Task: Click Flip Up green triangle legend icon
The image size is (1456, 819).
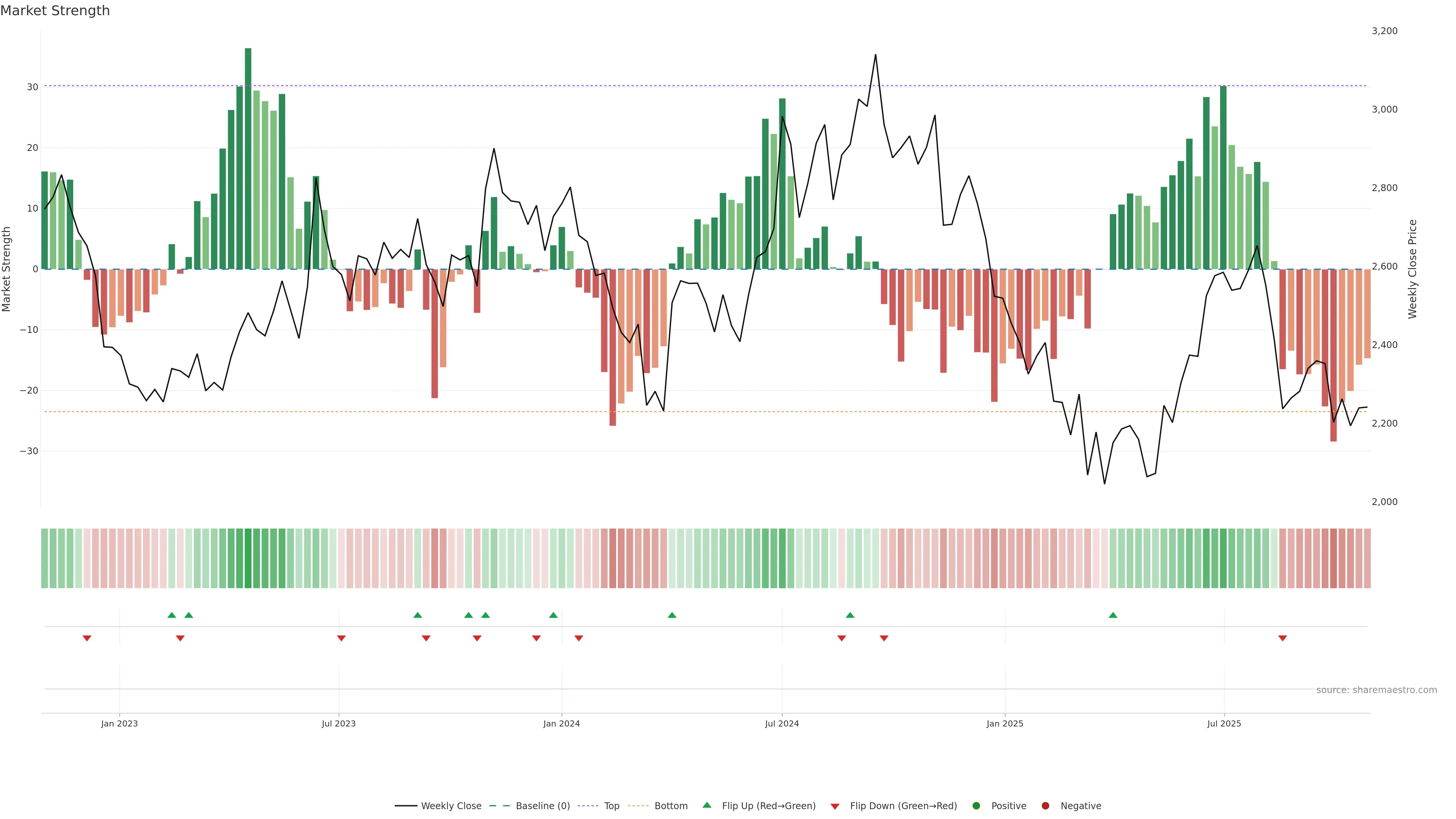Action: tap(706, 805)
